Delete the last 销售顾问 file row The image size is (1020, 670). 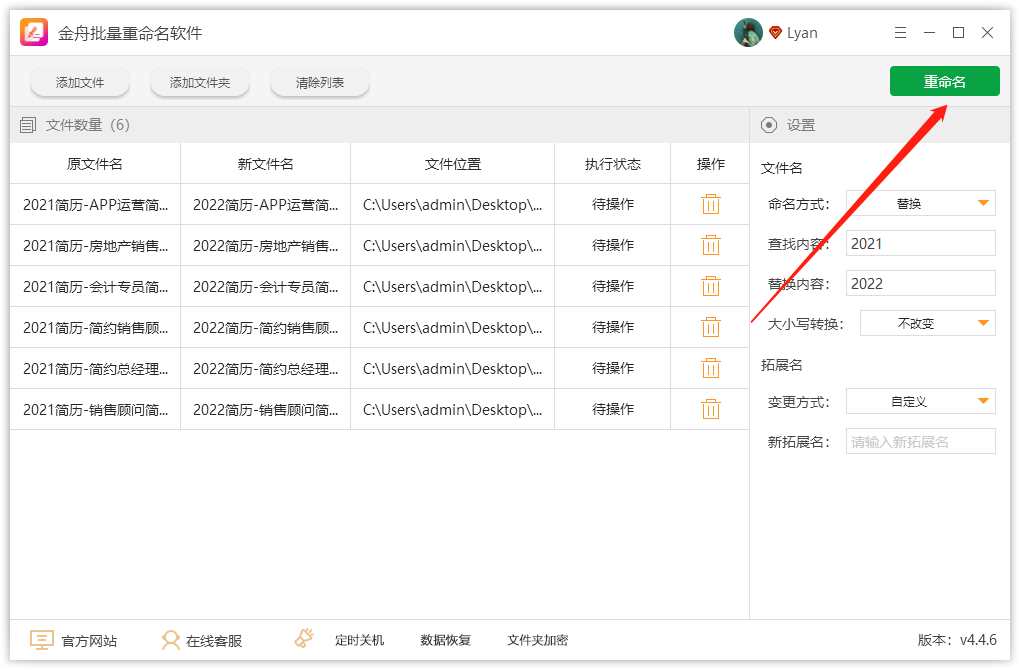point(711,409)
